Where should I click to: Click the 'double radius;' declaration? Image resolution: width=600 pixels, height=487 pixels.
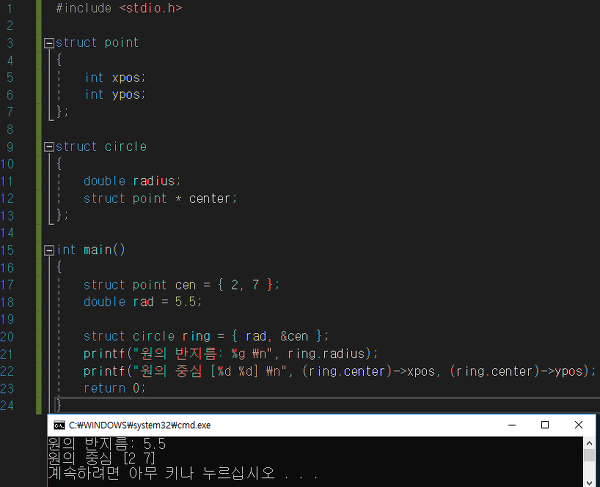[x=132, y=181]
